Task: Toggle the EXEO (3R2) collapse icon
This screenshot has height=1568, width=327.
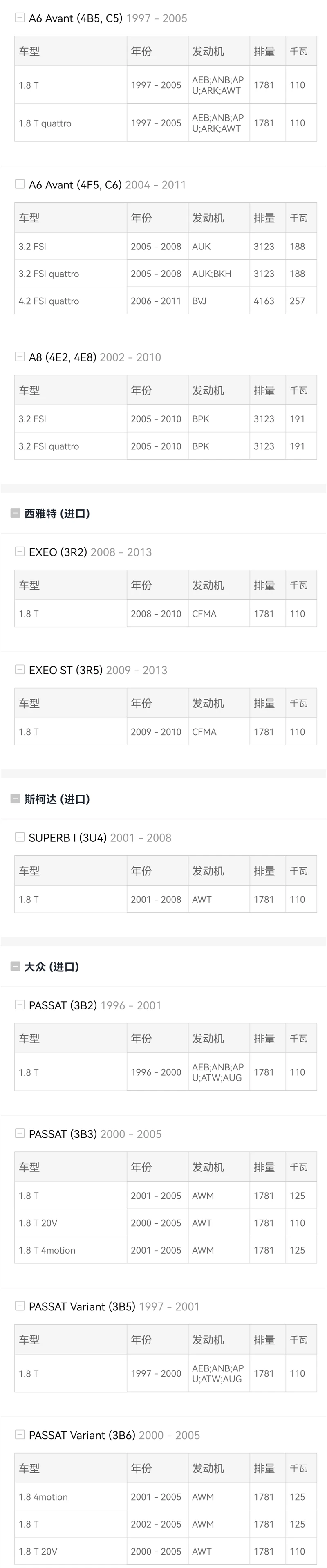Action: pyautogui.click(x=20, y=552)
